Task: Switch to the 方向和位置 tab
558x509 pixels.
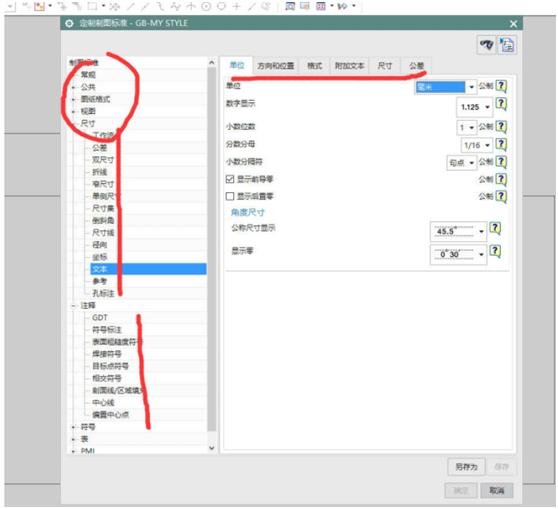Action: (275, 66)
